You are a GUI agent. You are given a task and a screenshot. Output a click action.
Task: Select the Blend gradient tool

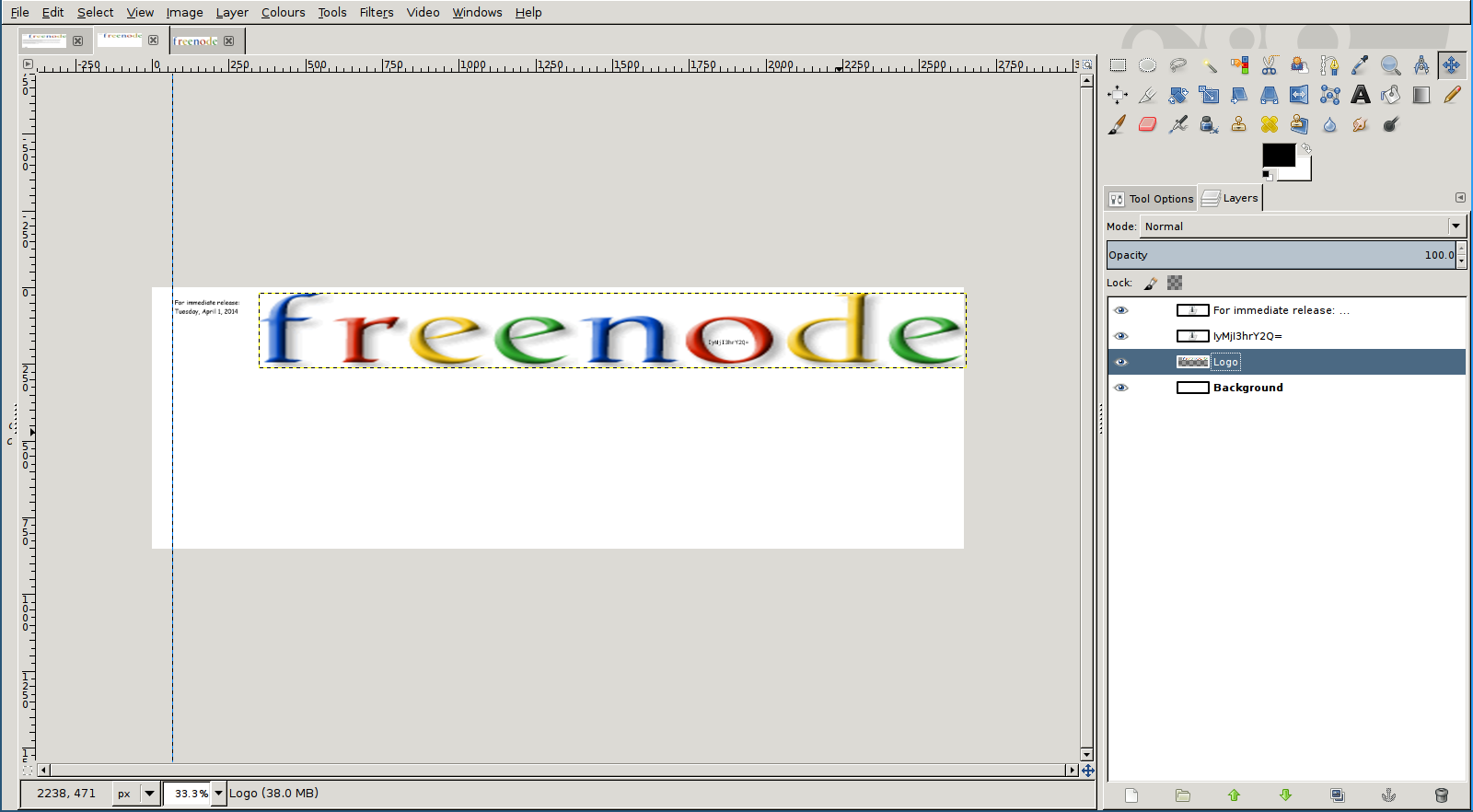click(x=1421, y=95)
